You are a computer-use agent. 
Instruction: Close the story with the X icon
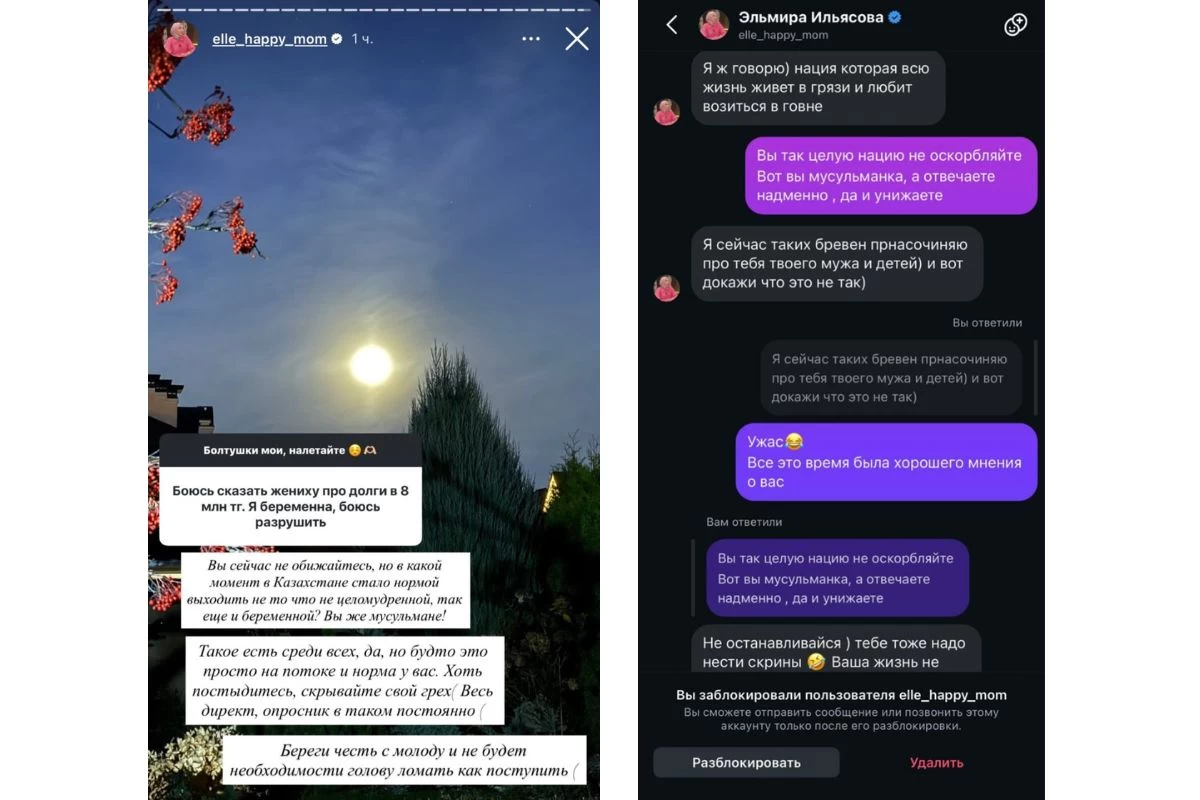(x=577, y=39)
